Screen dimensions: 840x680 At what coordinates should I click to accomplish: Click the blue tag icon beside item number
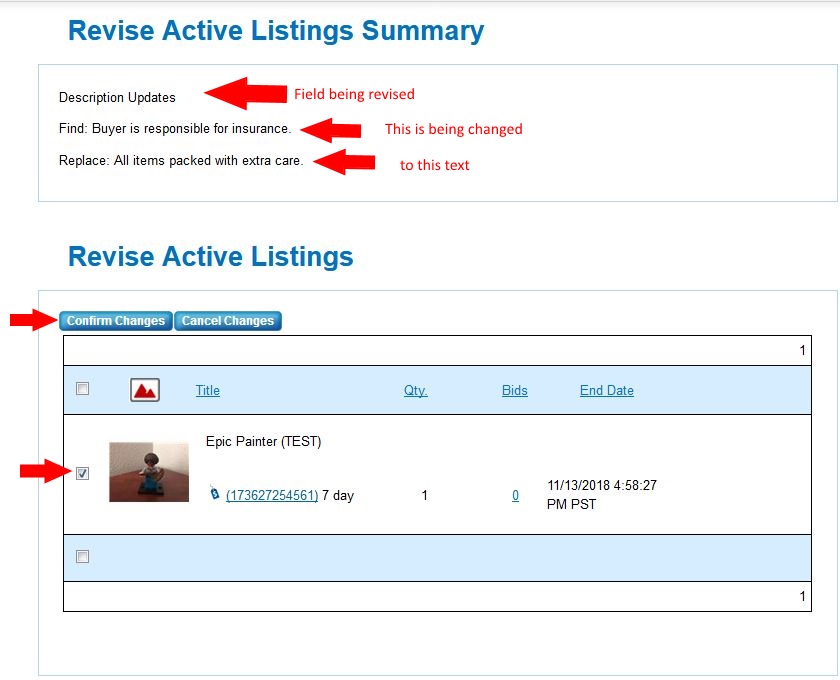(x=214, y=493)
